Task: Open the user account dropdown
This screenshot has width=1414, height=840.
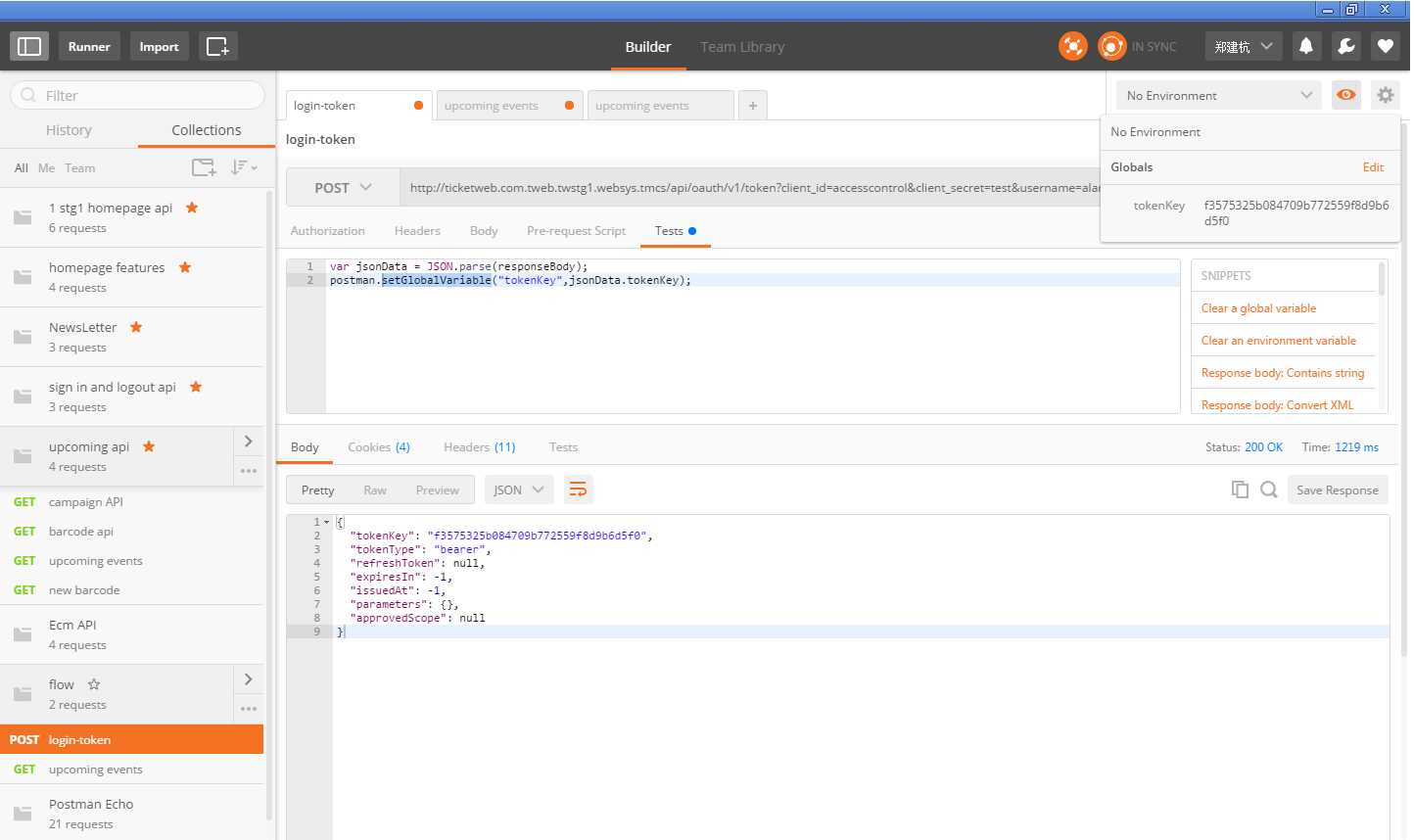Action: tap(1243, 46)
